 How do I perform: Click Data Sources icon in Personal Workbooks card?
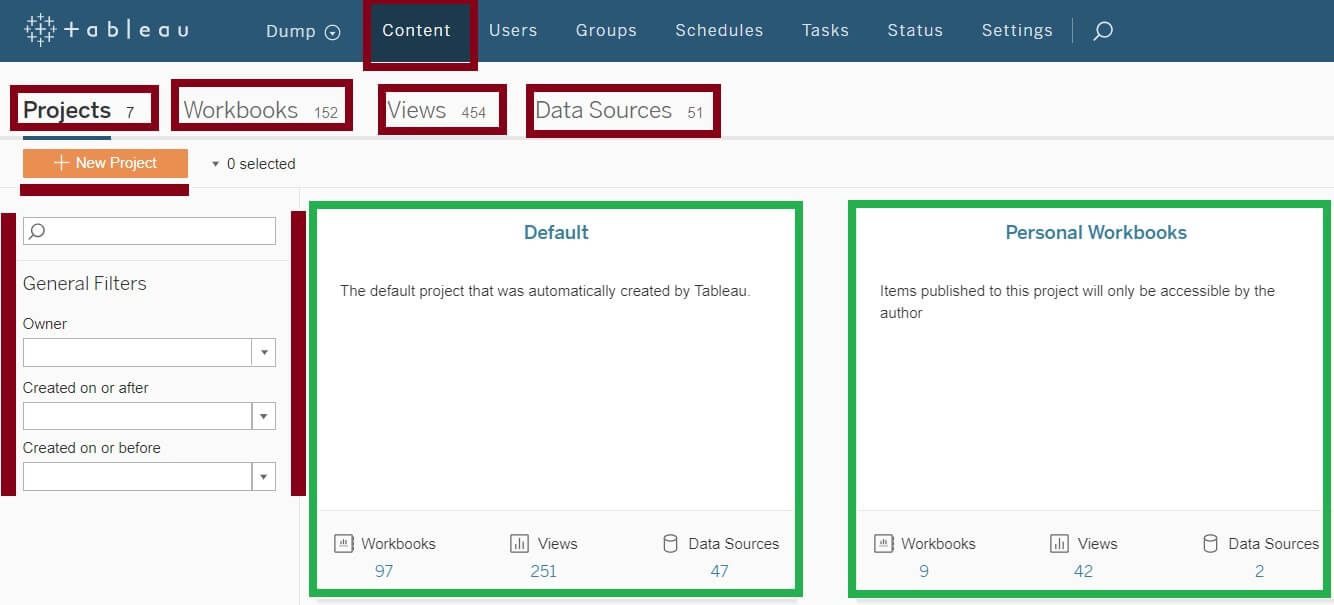pos(1210,544)
